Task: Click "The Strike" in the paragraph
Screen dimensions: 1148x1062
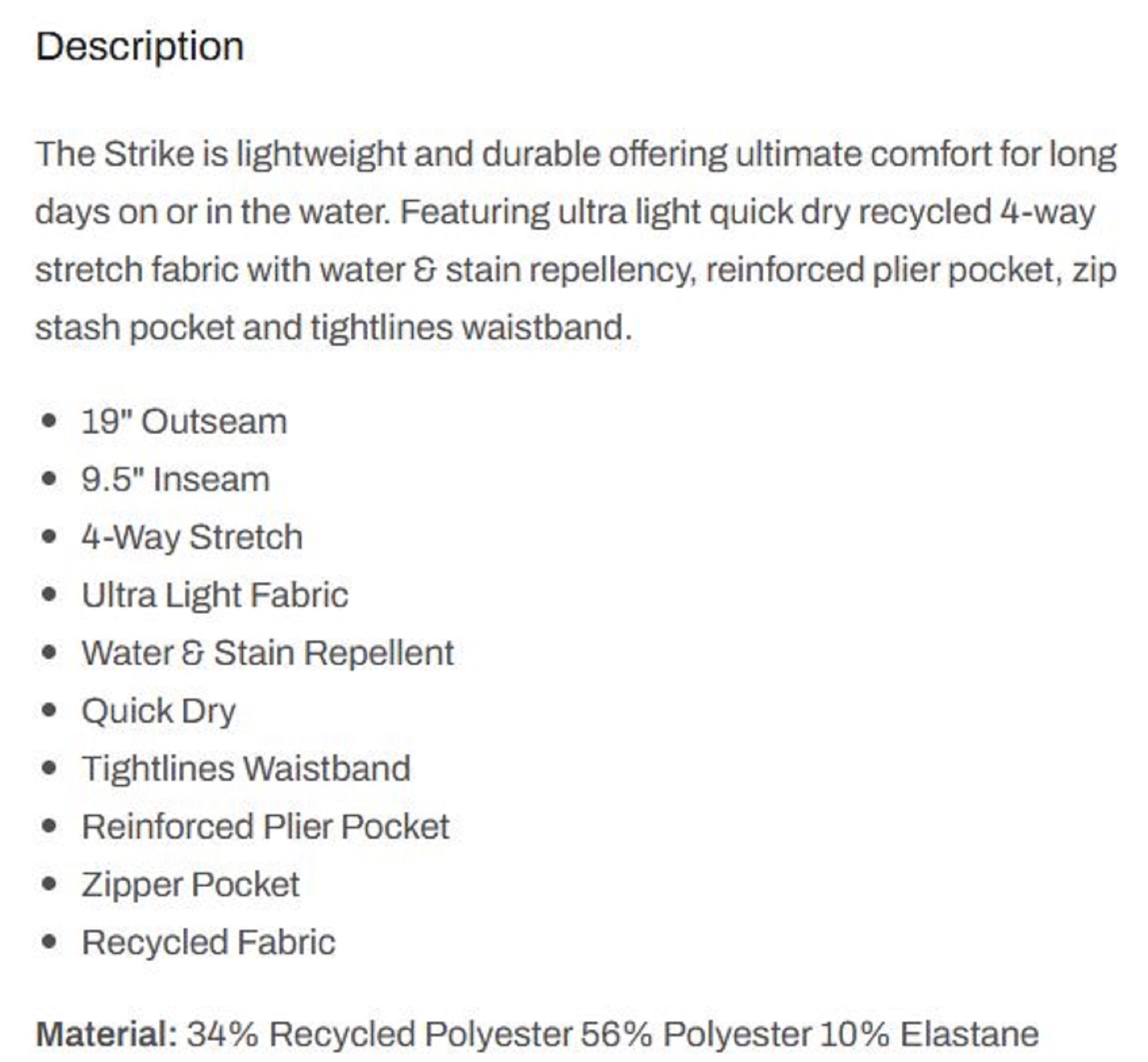Action: 115,154
